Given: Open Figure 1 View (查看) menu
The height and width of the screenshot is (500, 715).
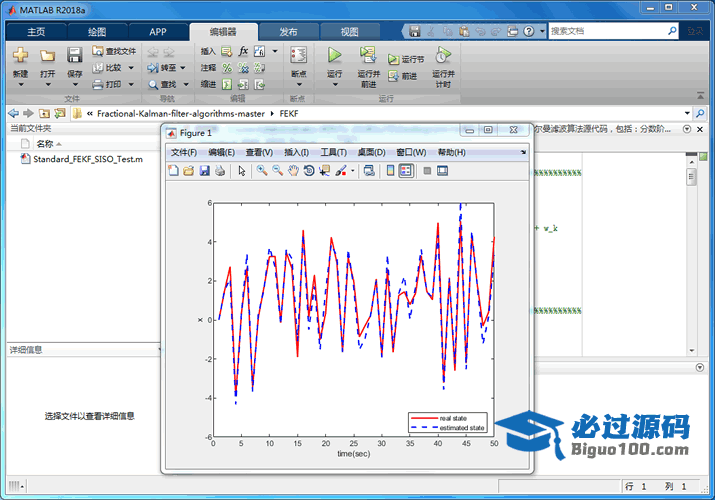Looking at the screenshot, I should click(x=259, y=152).
